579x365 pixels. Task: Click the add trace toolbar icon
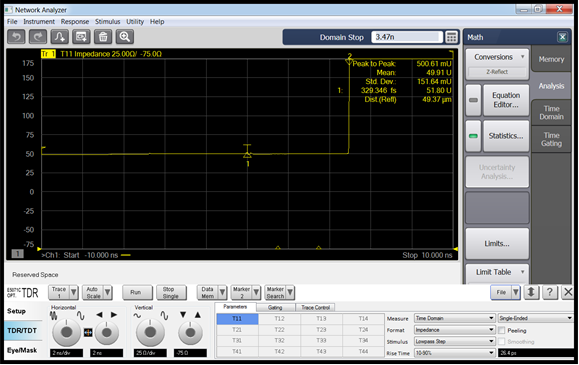[x=59, y=37]
